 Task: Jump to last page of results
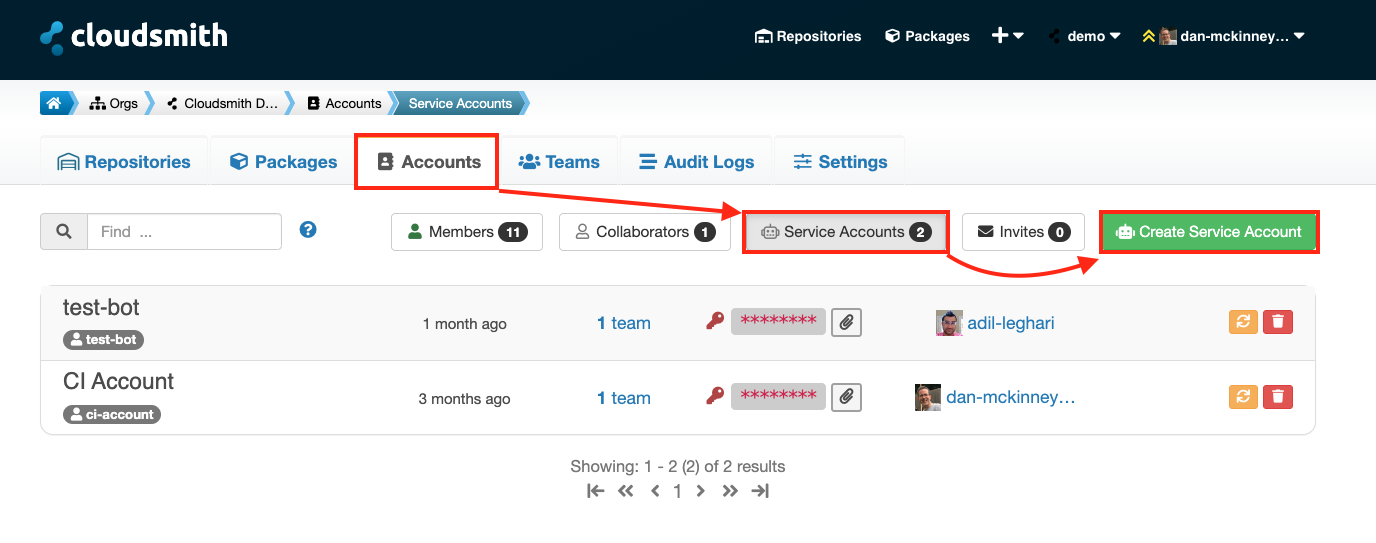760,491
